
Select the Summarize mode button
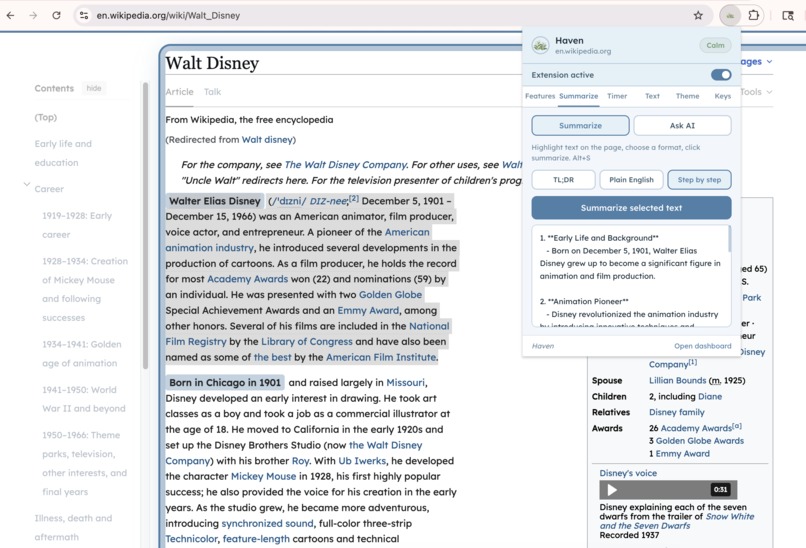[580, 125]
